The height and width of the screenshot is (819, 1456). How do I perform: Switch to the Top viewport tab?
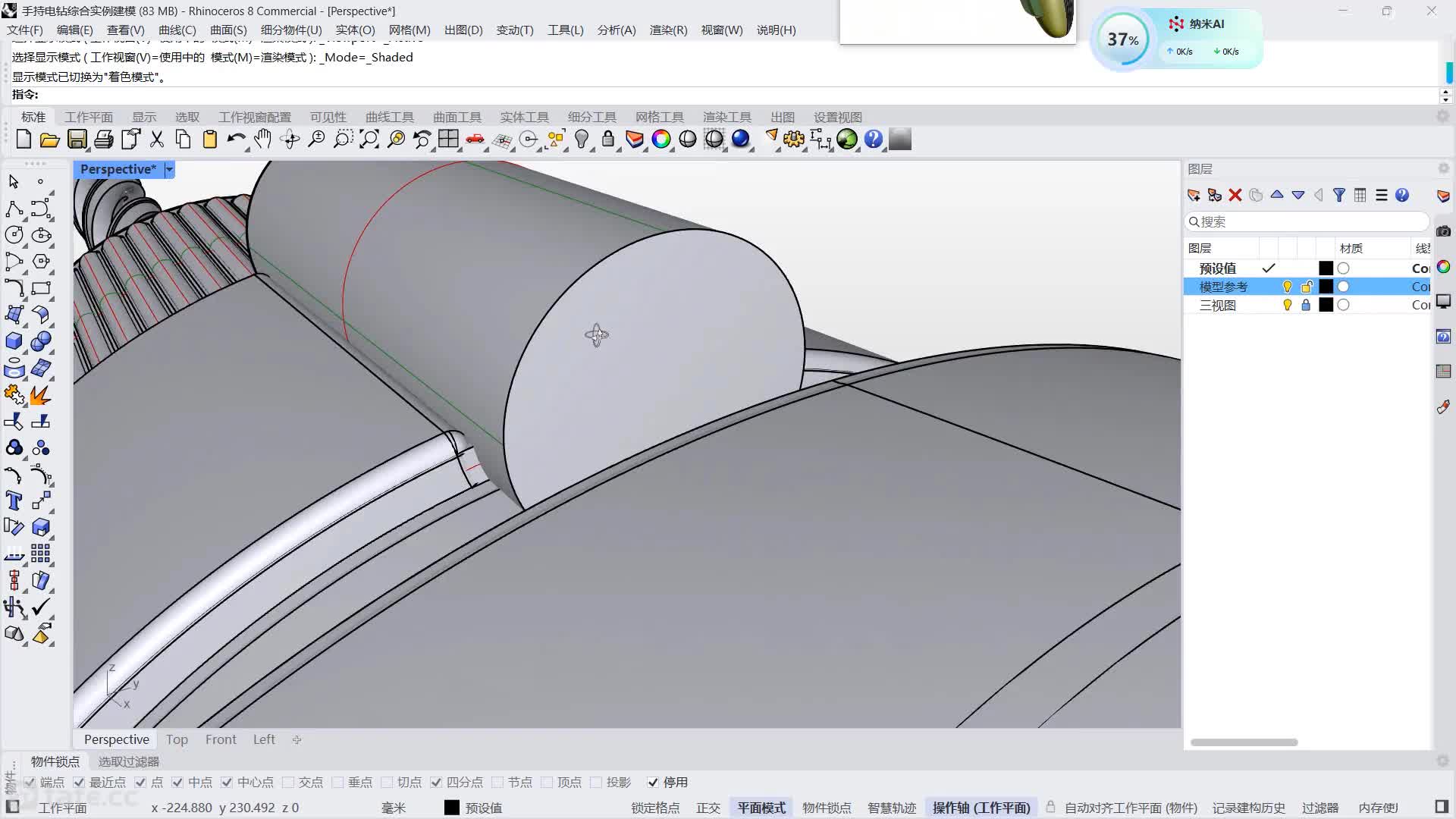(x=177, y=739)
